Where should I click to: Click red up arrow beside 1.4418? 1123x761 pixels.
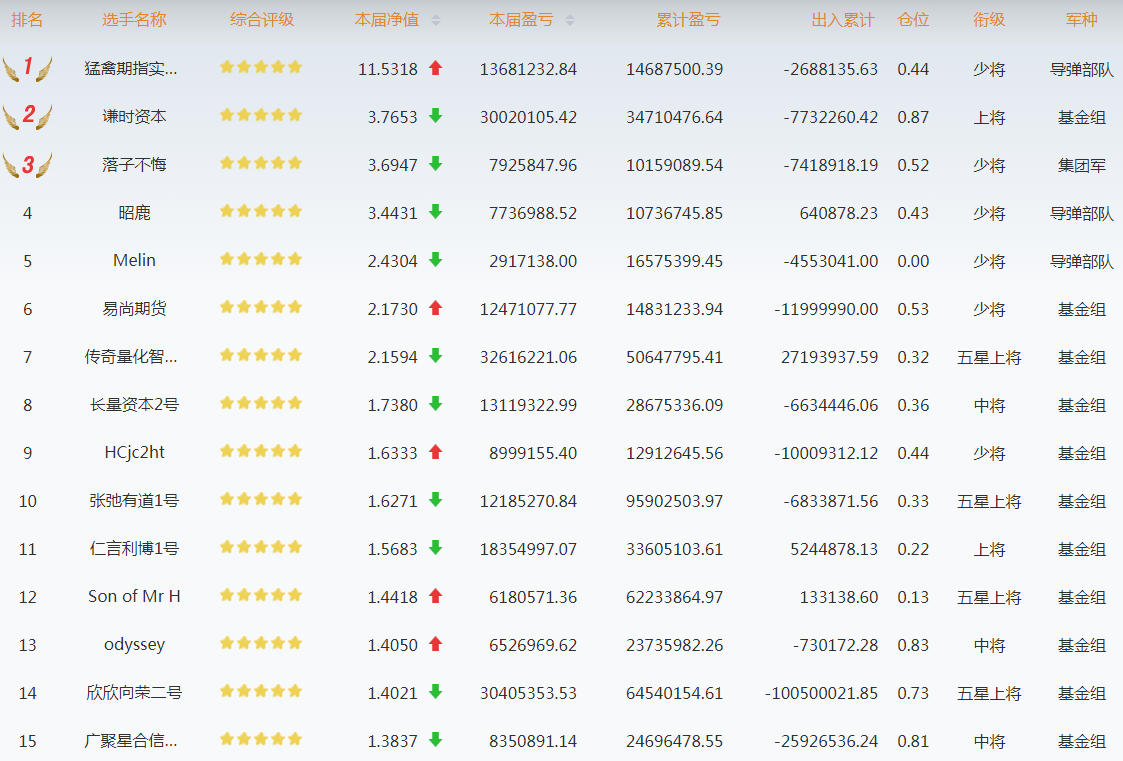click(435, 596)
